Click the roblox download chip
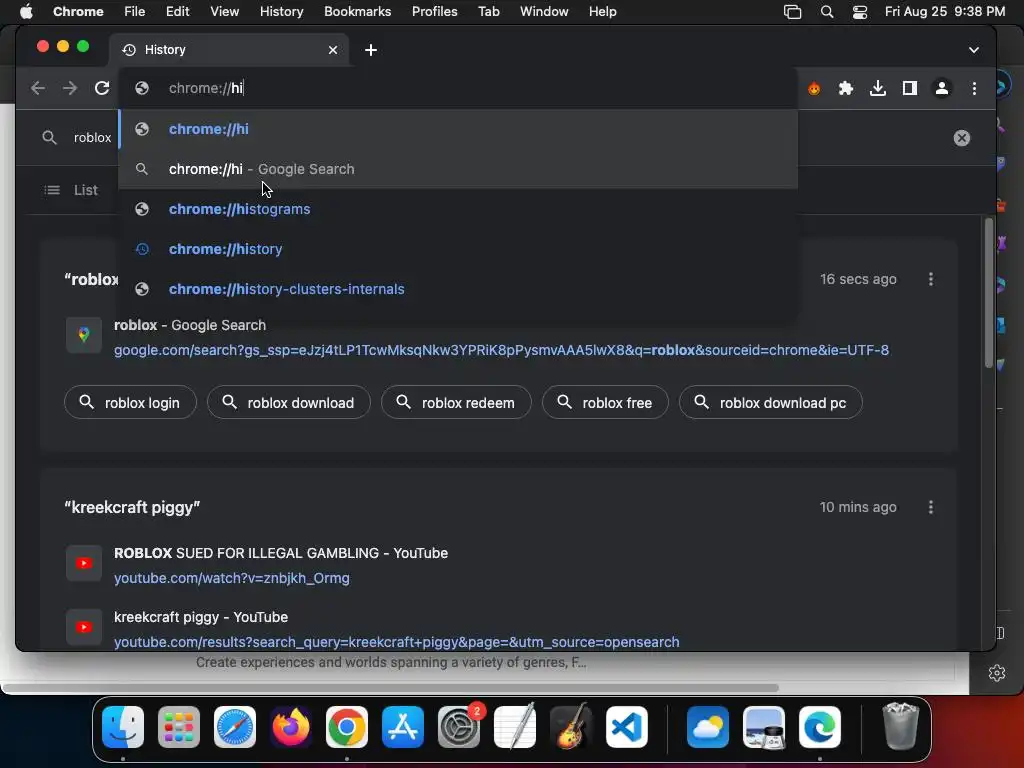1024x768 pixels. click(289, 403)
